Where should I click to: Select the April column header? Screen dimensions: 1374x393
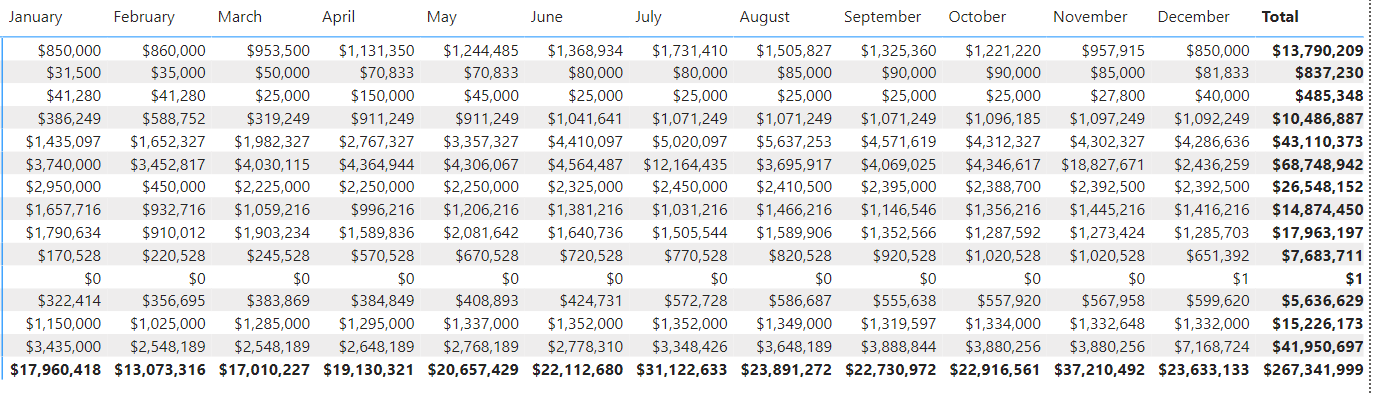(339, 17)
